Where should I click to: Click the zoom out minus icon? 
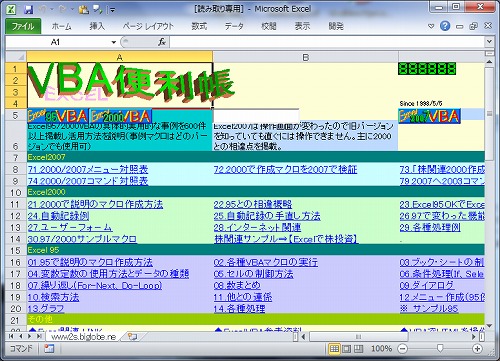[x=403, y=349]
